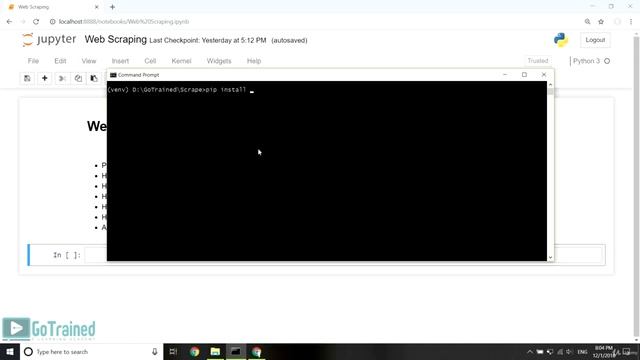Click the Python 3 kernel name
Viewport: 640px width, 360px height.
tap(586, 61)
